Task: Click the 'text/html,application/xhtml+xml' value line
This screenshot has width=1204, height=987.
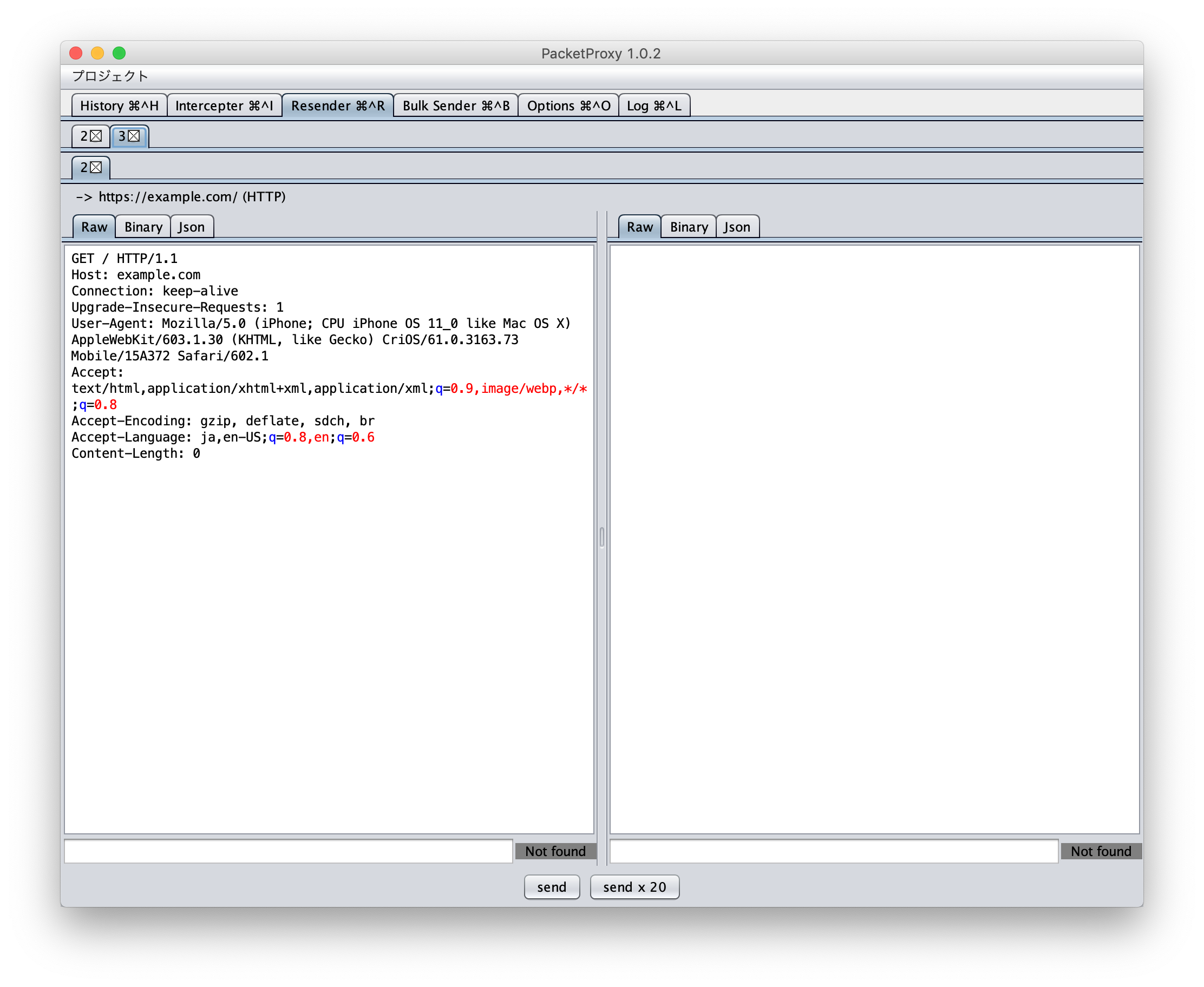Action: pos(329,389)
